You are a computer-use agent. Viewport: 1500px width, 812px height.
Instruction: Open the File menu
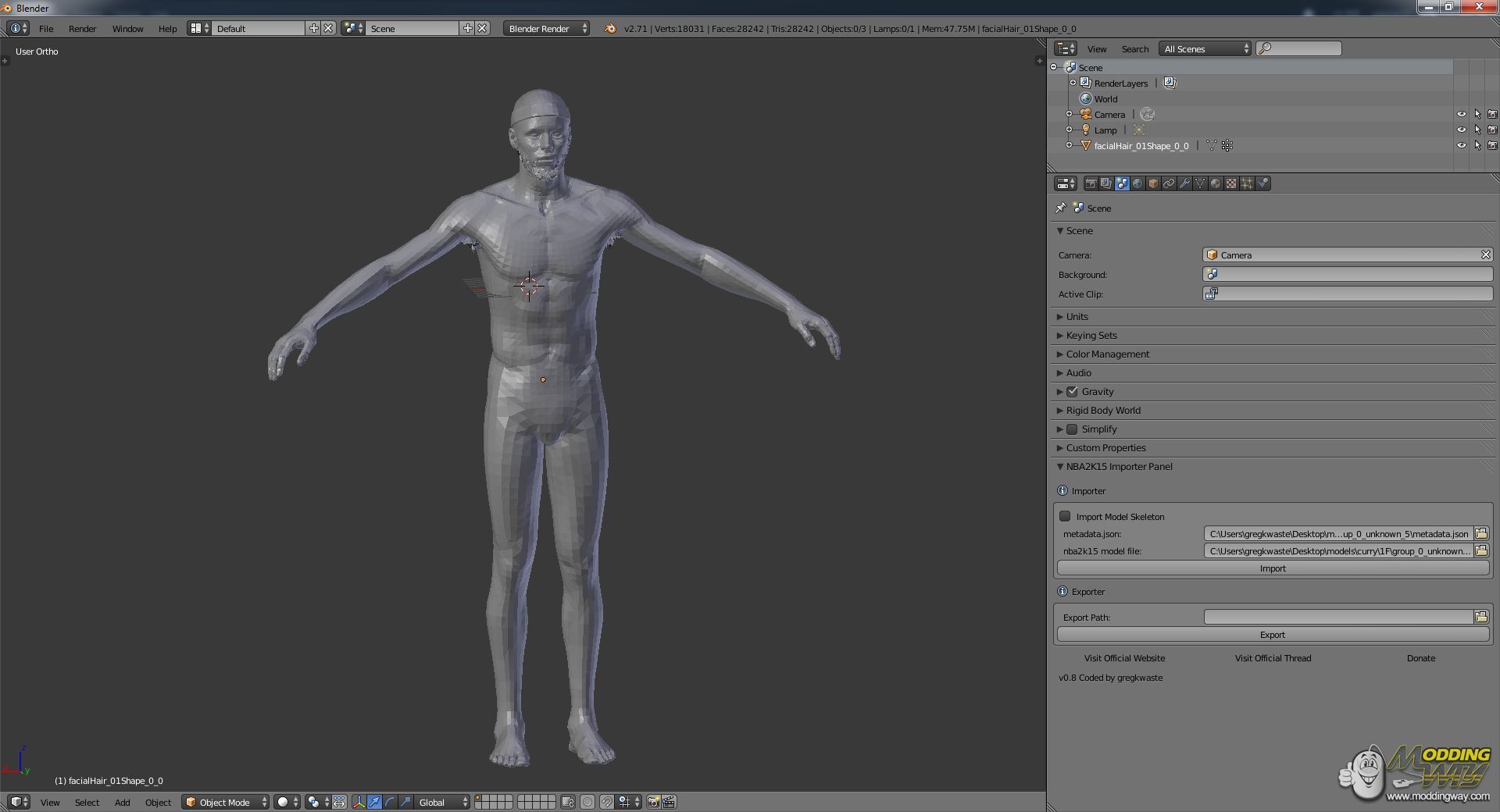[x=46, y=29]
